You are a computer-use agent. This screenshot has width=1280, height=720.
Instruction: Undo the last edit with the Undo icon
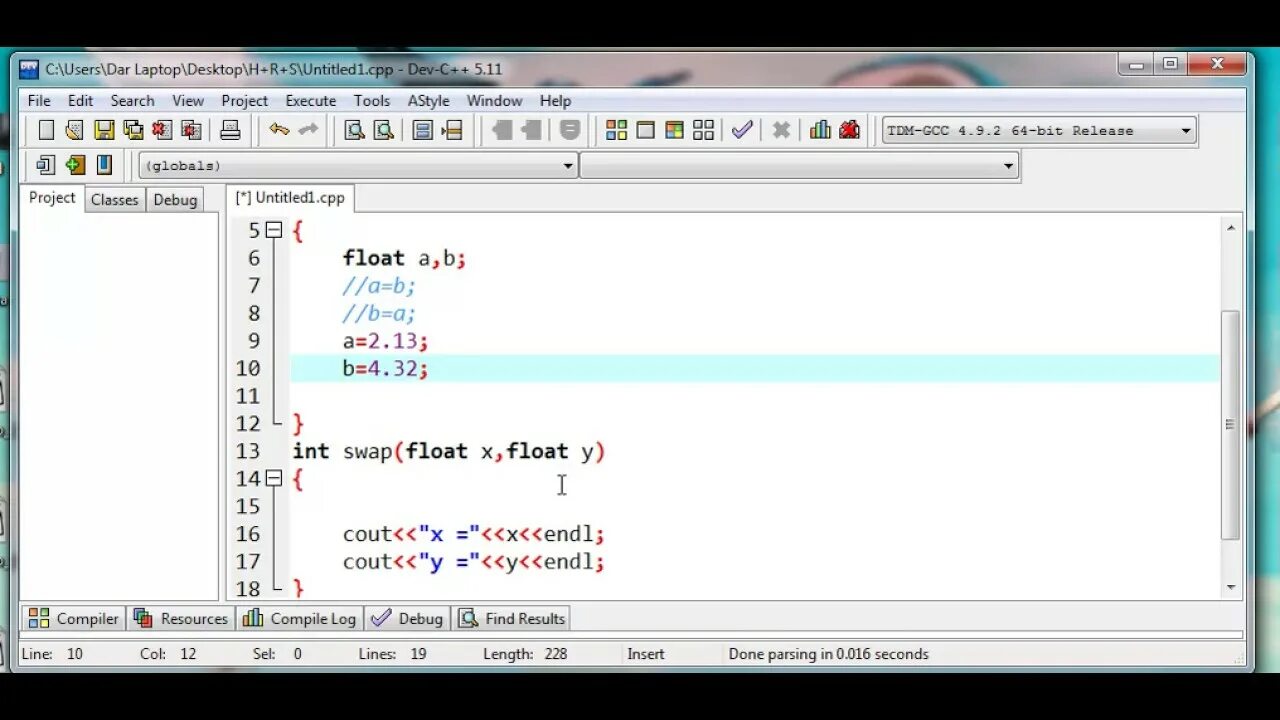point(279,130)
